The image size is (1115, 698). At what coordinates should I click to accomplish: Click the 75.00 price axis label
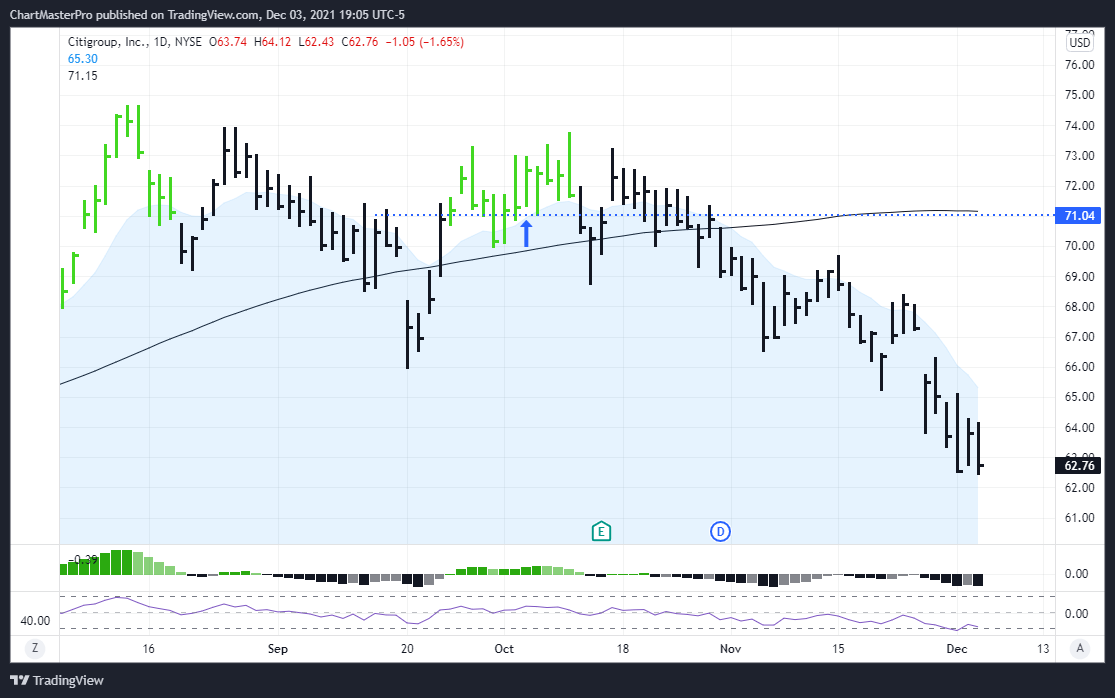pos(1079,95)
